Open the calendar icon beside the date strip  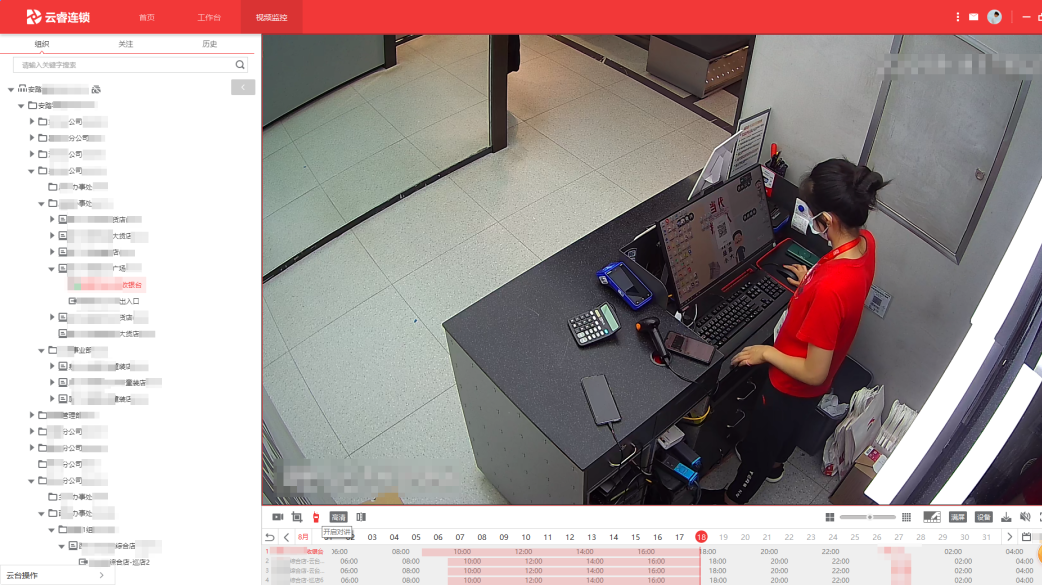[1026, 537]
